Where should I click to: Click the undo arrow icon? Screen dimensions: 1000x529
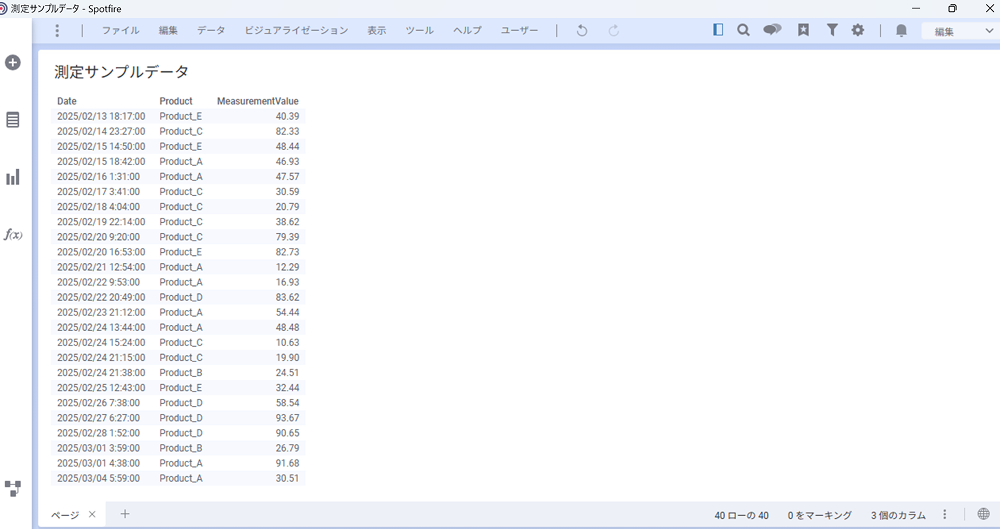[582, 31]
